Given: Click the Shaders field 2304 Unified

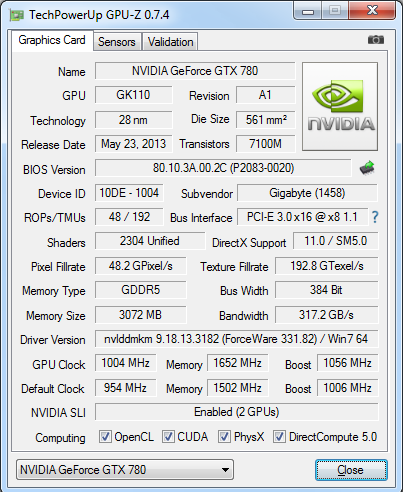Looking at the screenshot, I should click(150, 241).
